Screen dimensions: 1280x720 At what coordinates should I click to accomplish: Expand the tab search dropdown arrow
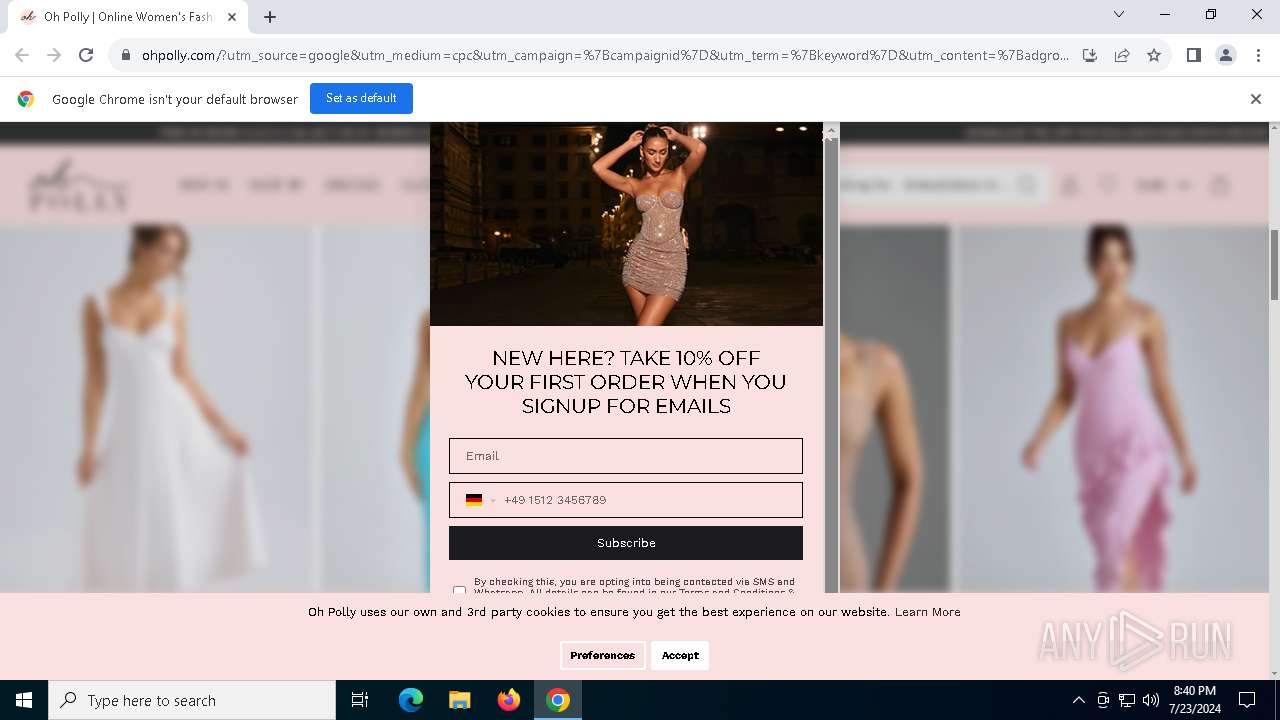click(x=1119, y=14)
